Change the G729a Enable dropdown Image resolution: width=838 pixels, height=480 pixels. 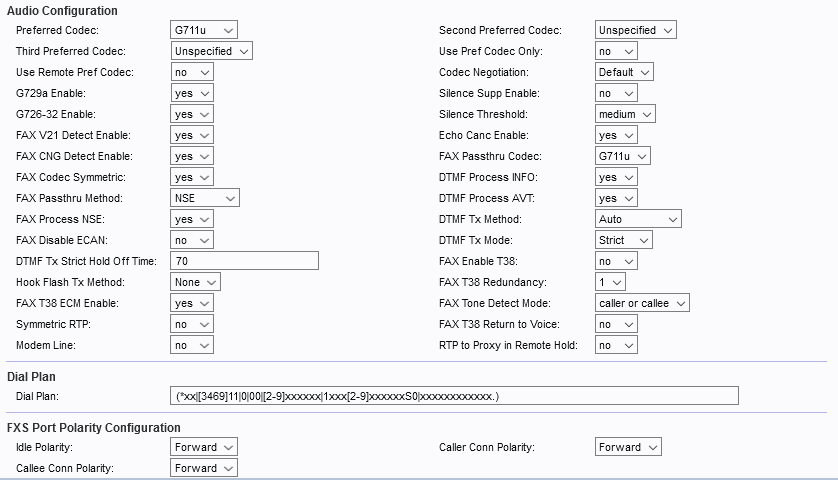192,93
